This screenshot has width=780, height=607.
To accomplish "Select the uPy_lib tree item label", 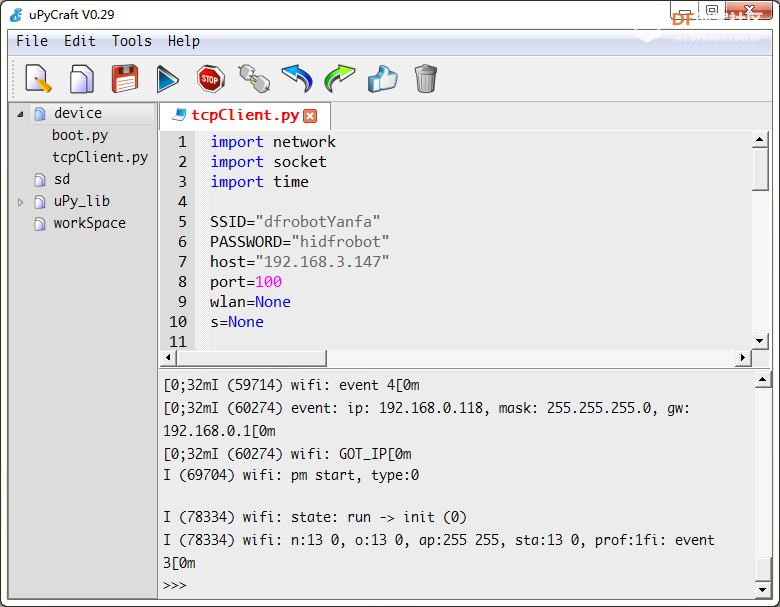I will click(82, 201).
